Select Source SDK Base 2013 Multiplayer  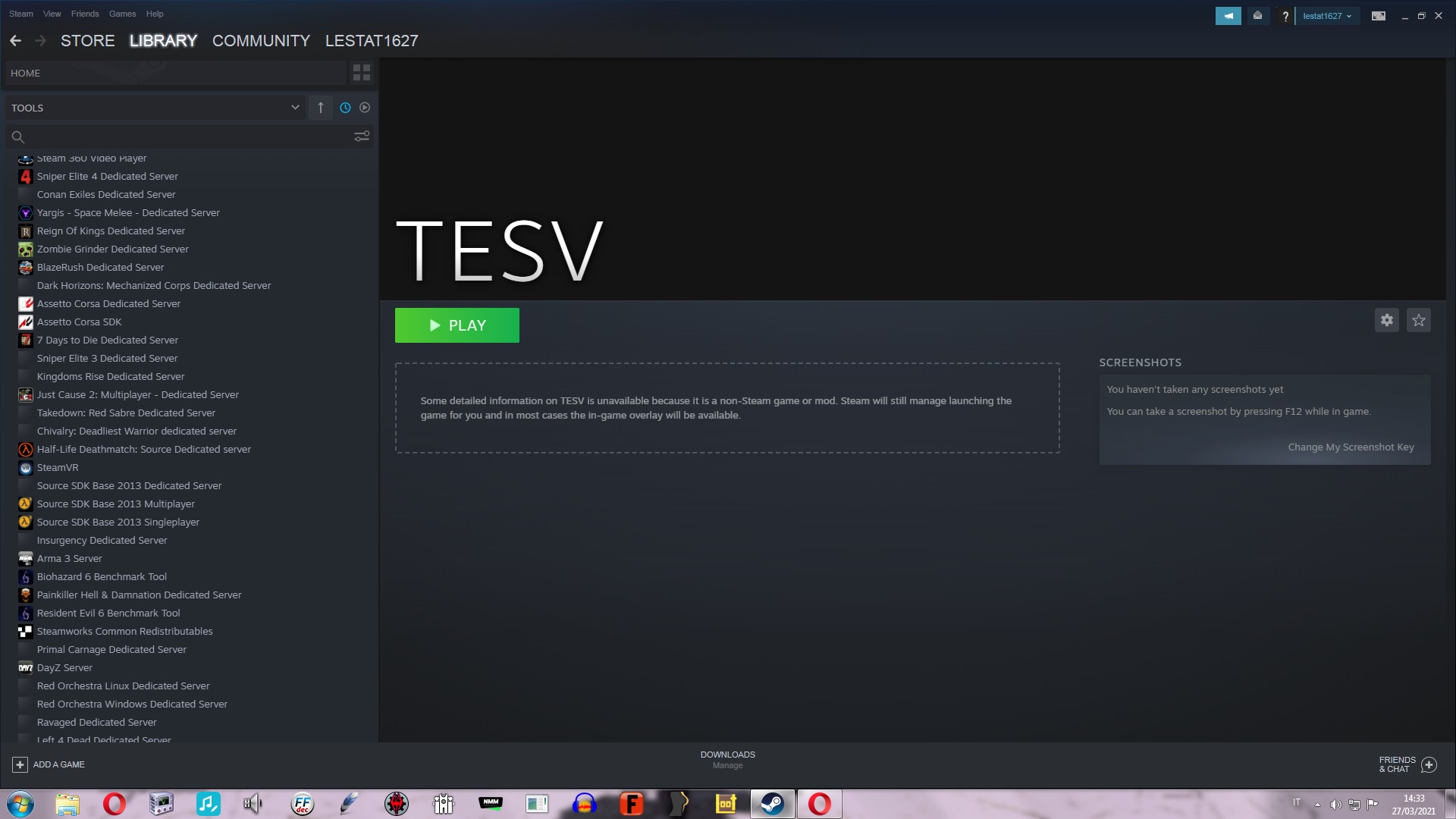click(116, 504)
